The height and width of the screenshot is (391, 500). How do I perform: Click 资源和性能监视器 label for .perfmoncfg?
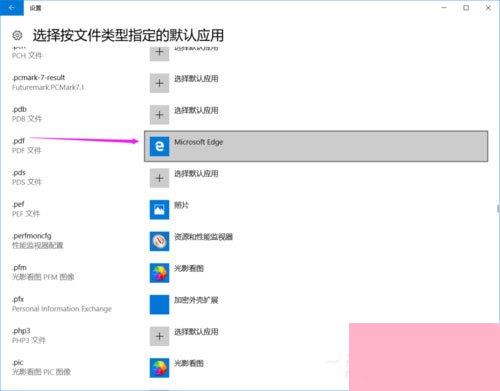coord(203,237)
